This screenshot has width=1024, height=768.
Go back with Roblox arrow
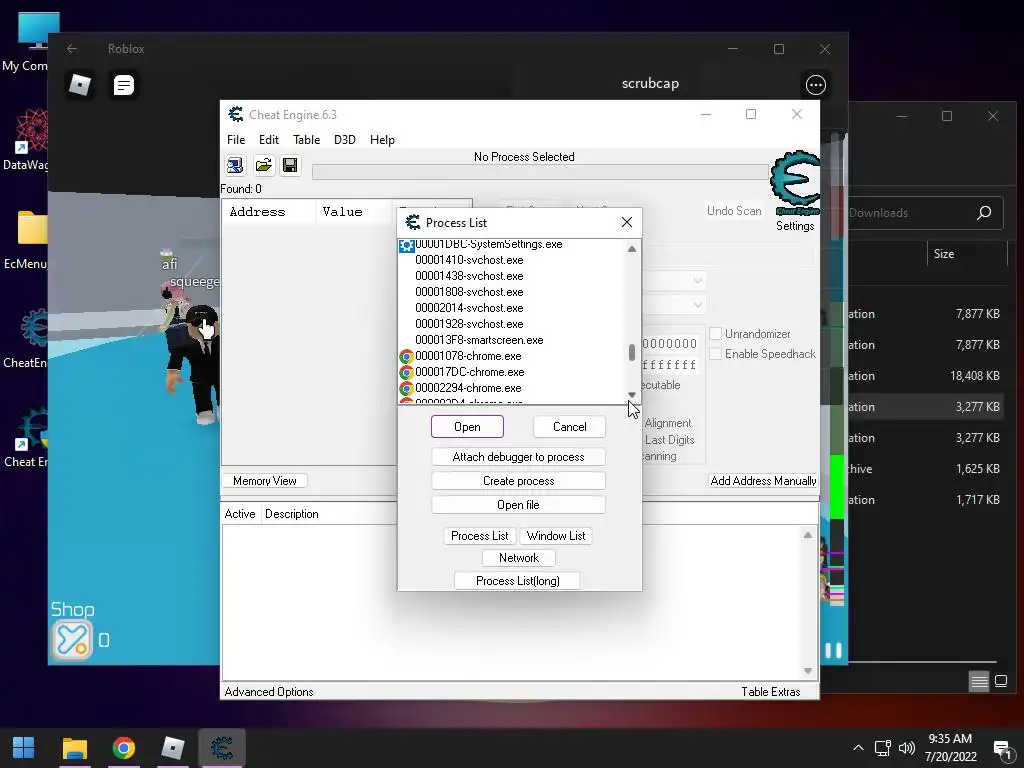coord(72,48)
